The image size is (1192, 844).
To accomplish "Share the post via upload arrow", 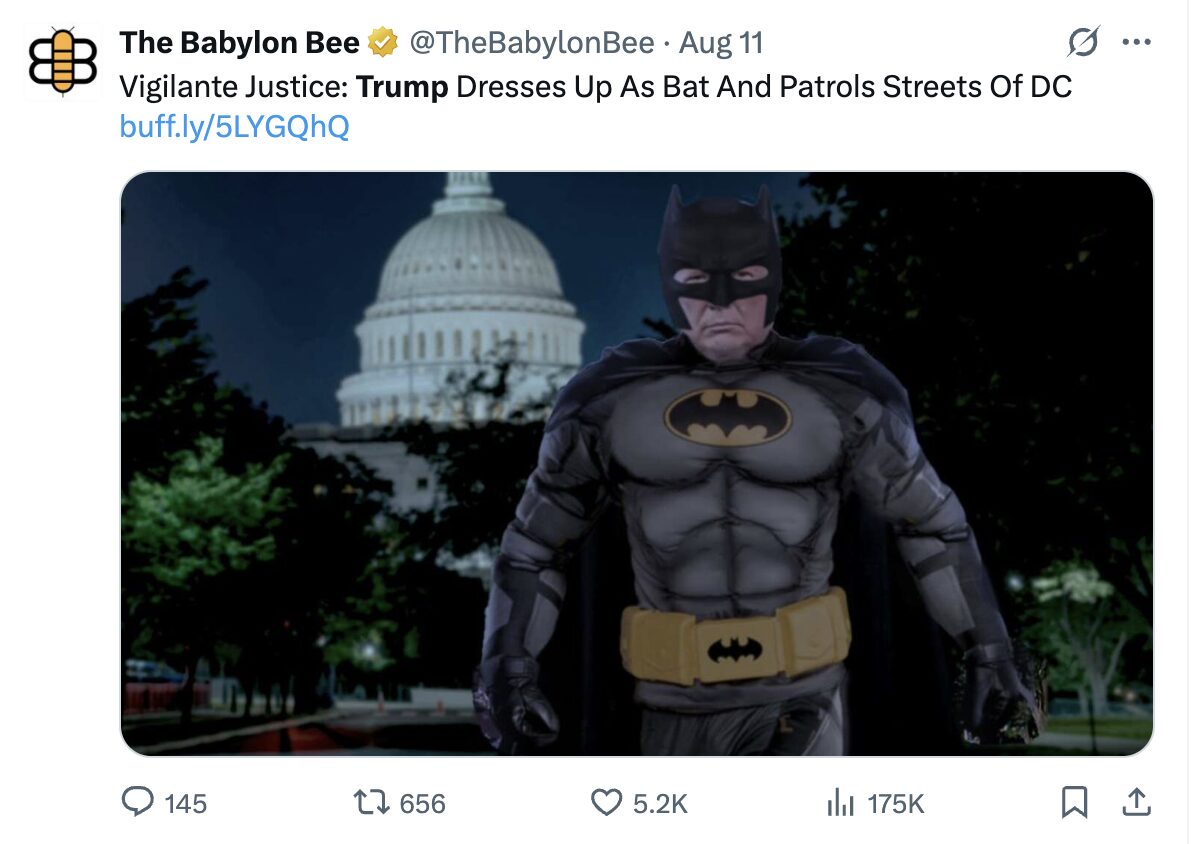I will [1135, 802].
